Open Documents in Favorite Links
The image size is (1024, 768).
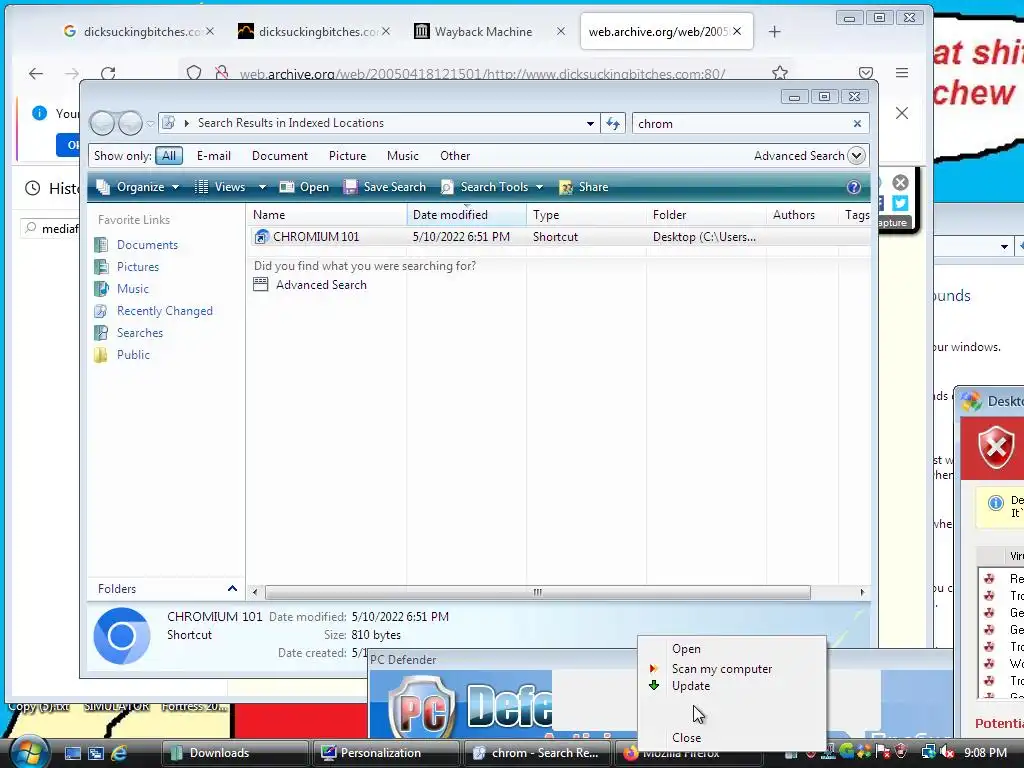(x=147, y=245)
